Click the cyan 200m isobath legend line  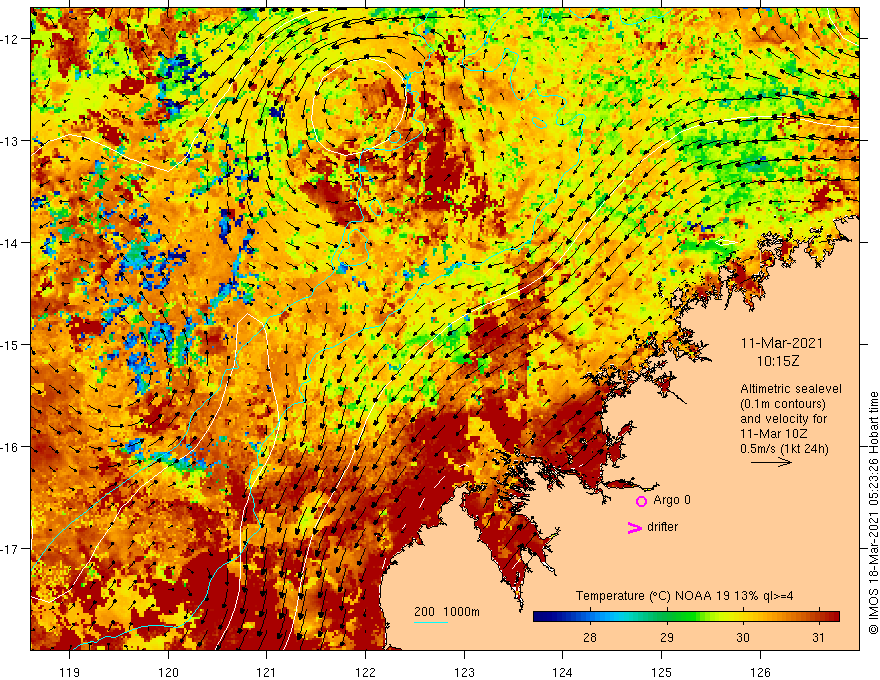[431, 622]
